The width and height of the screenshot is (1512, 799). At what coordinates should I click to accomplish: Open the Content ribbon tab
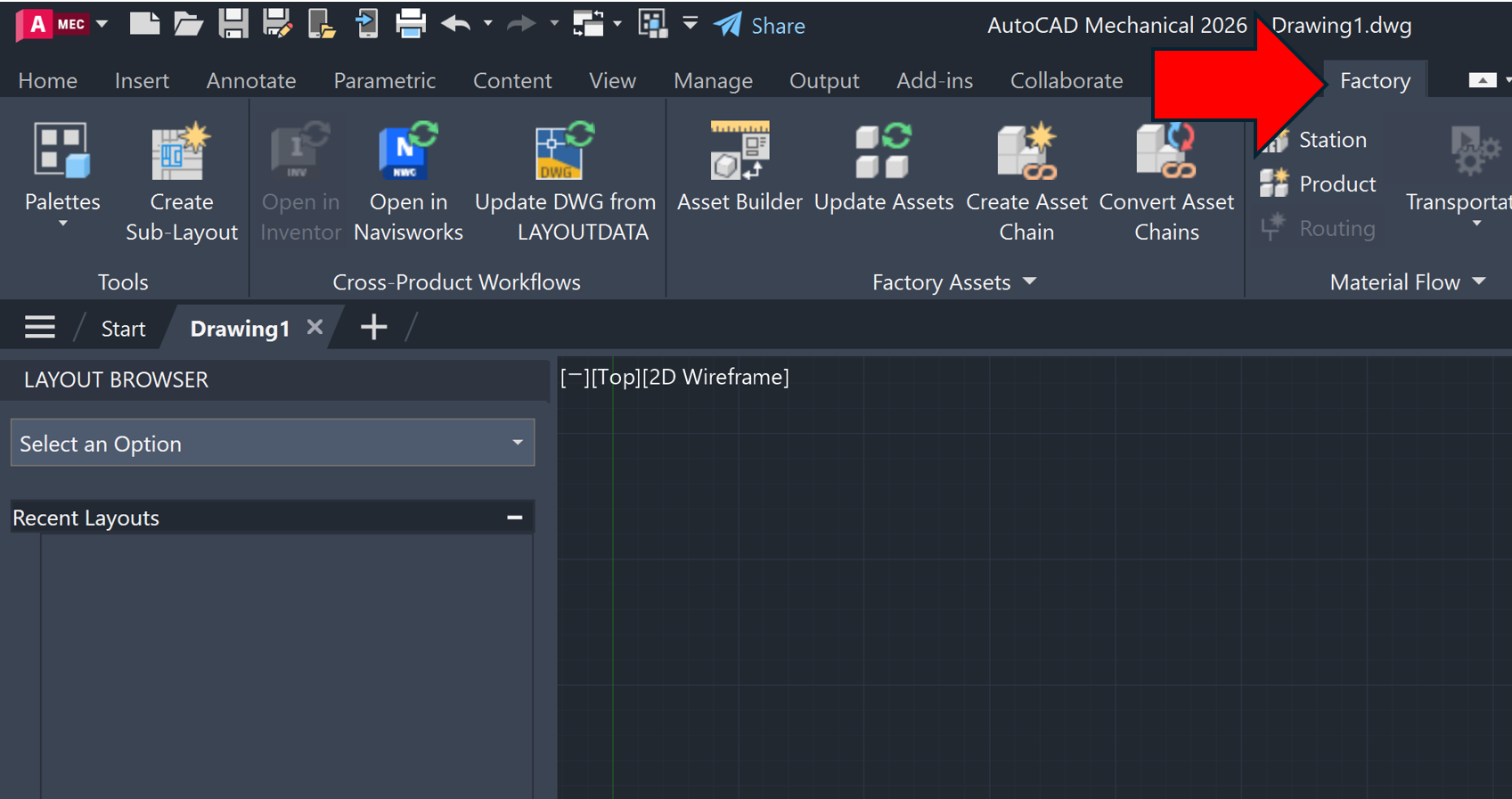[512, 81]
